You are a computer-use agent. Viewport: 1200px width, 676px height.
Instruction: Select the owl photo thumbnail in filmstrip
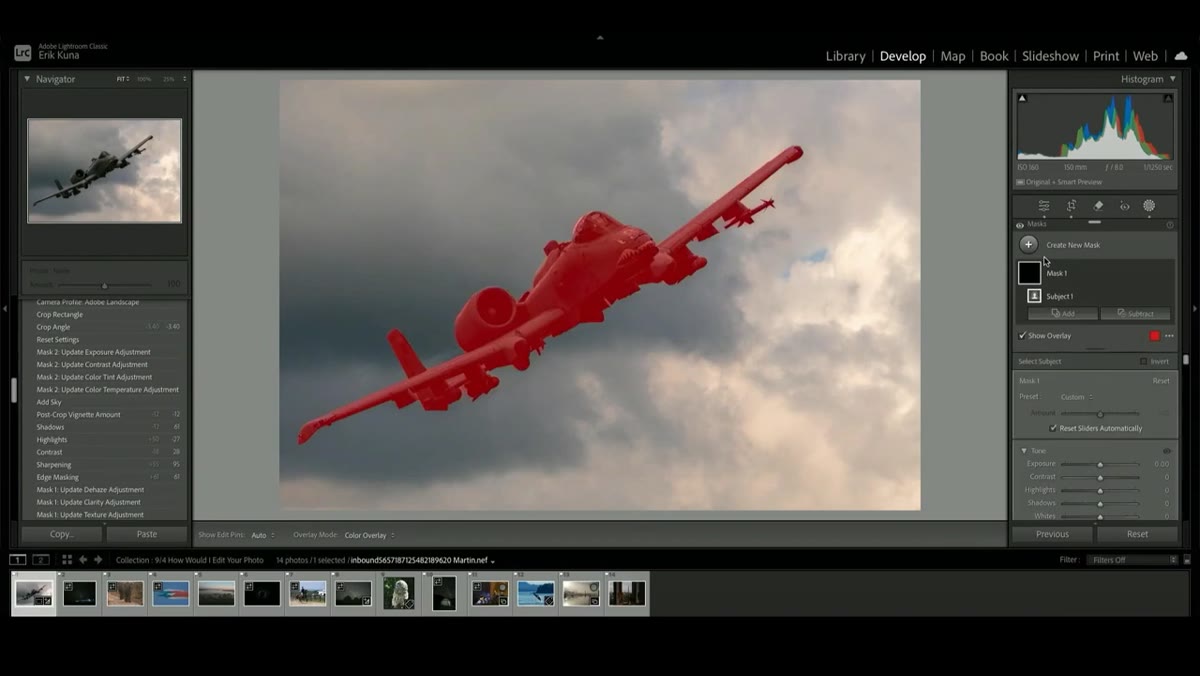[x=399, y=593]
